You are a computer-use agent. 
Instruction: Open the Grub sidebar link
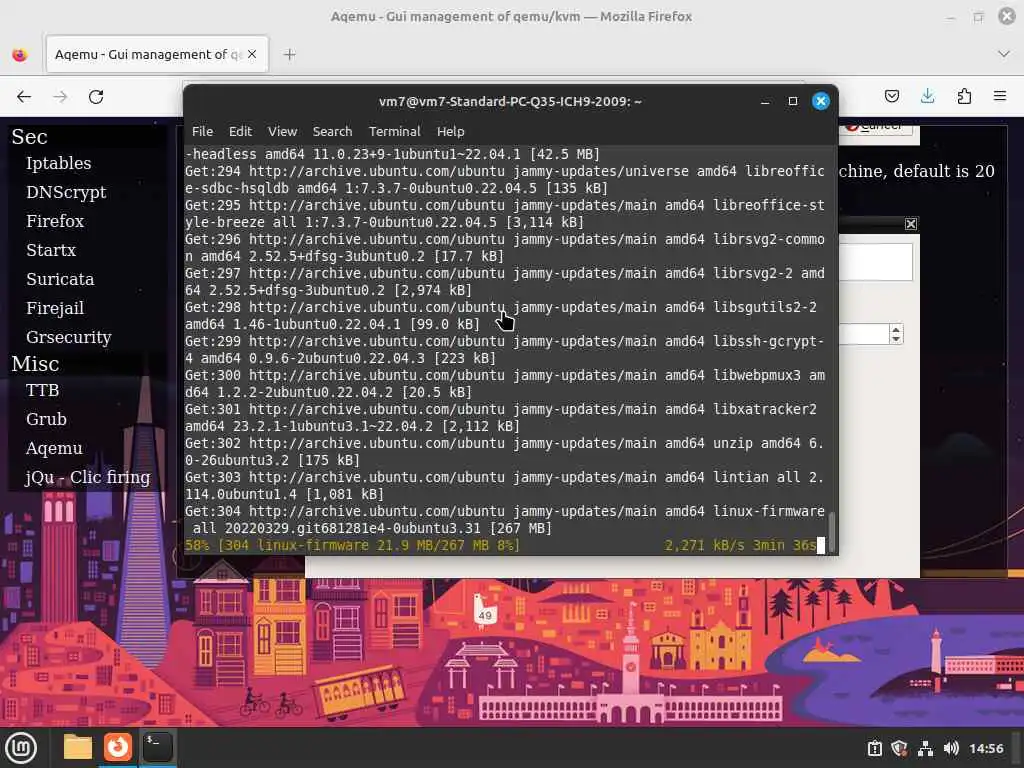point(46,419)
